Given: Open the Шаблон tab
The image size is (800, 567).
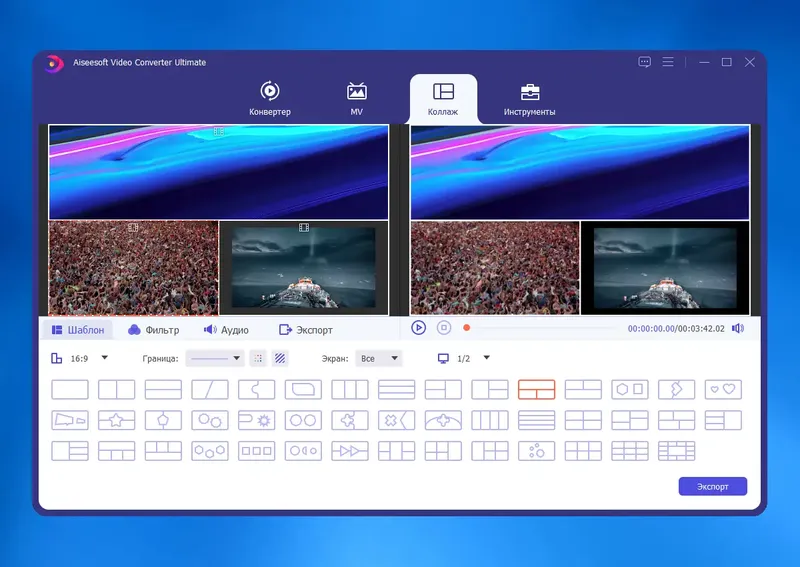Looking at the screenshot, I should pyautogui.click(x=78, y=330).
